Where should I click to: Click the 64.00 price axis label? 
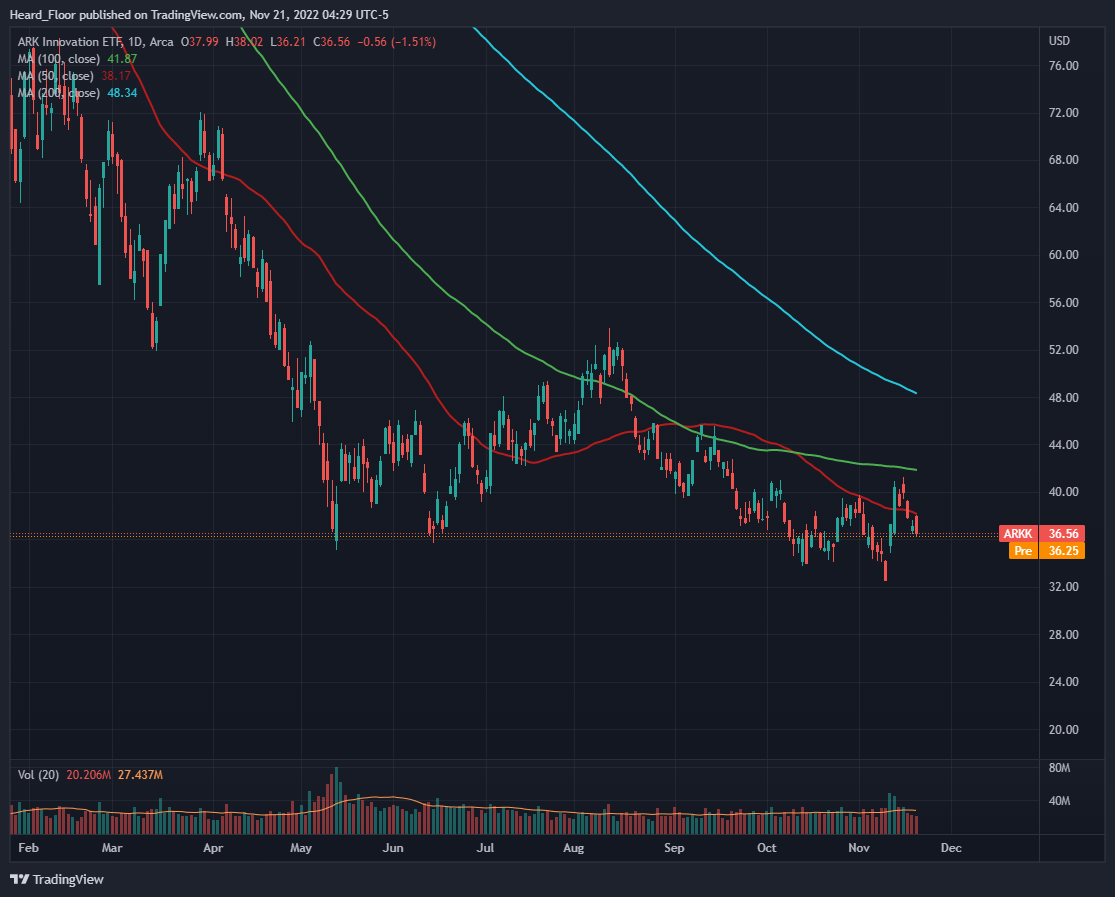click(x=1063, y=208)
